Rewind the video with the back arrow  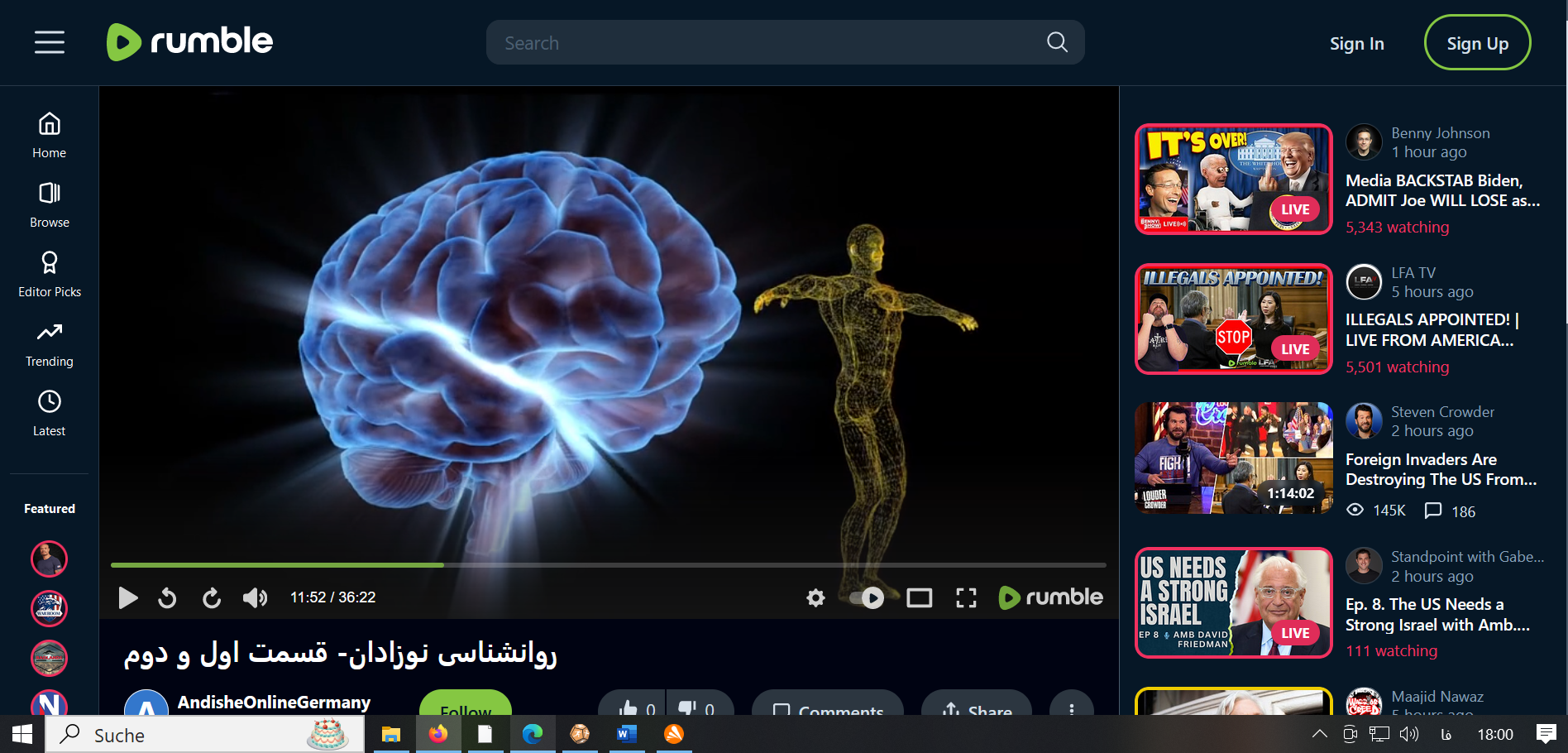[167, 597]
